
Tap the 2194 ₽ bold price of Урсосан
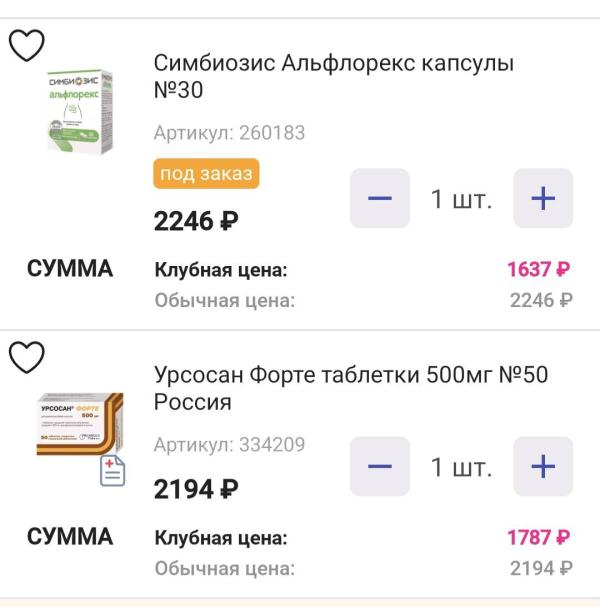click(x=196, y=489)
